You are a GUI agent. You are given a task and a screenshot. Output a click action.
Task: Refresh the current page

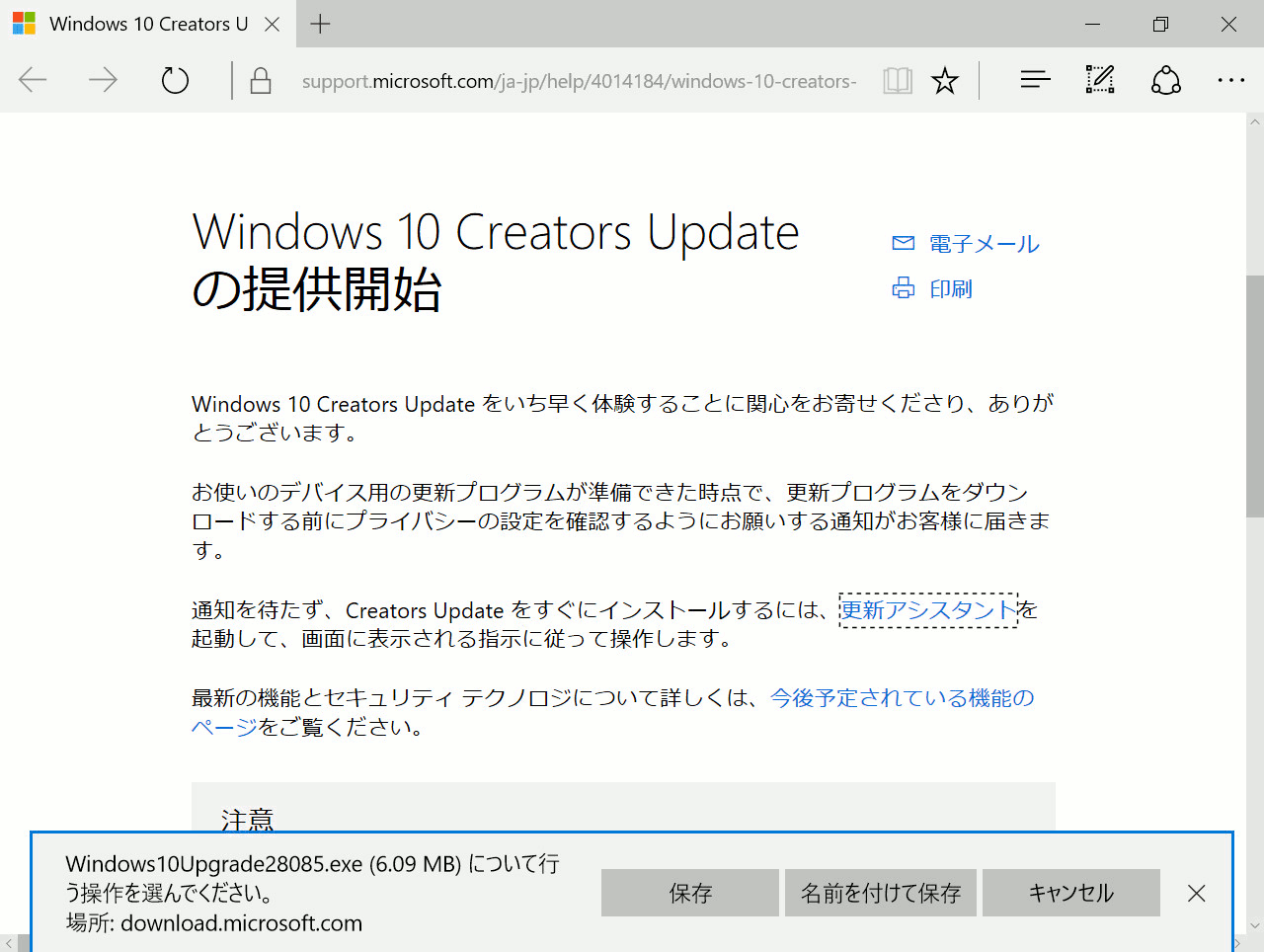(x=175, y=80)
